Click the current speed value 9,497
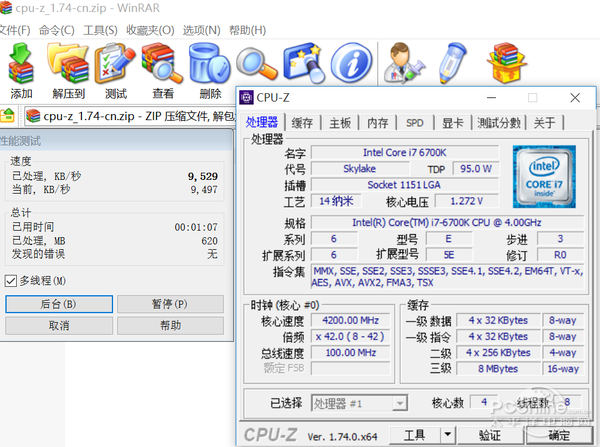This screenshot has height=447, width=600. tap(204, 189)
